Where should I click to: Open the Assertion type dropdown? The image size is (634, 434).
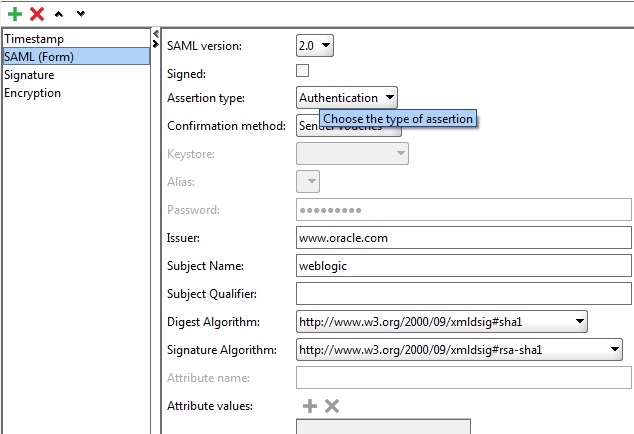[x=347, y=98]
